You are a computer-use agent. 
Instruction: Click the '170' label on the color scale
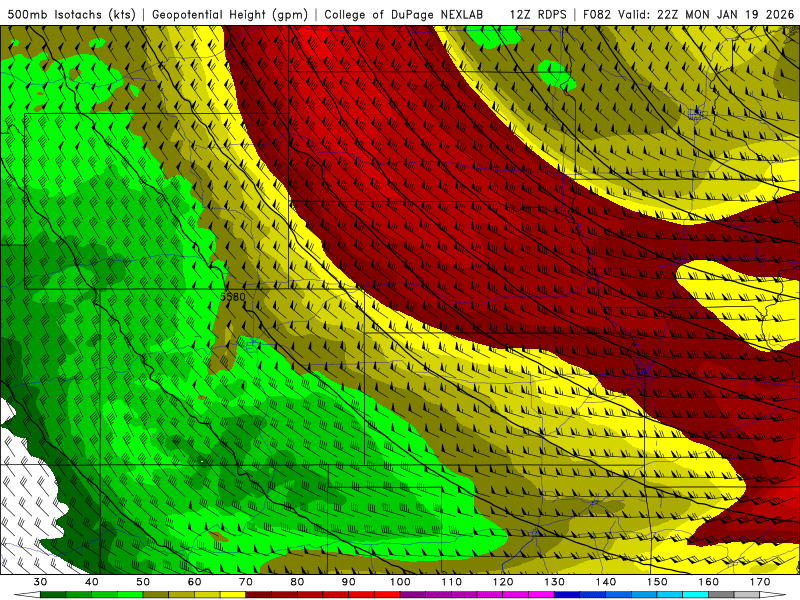tap(760, 582)
